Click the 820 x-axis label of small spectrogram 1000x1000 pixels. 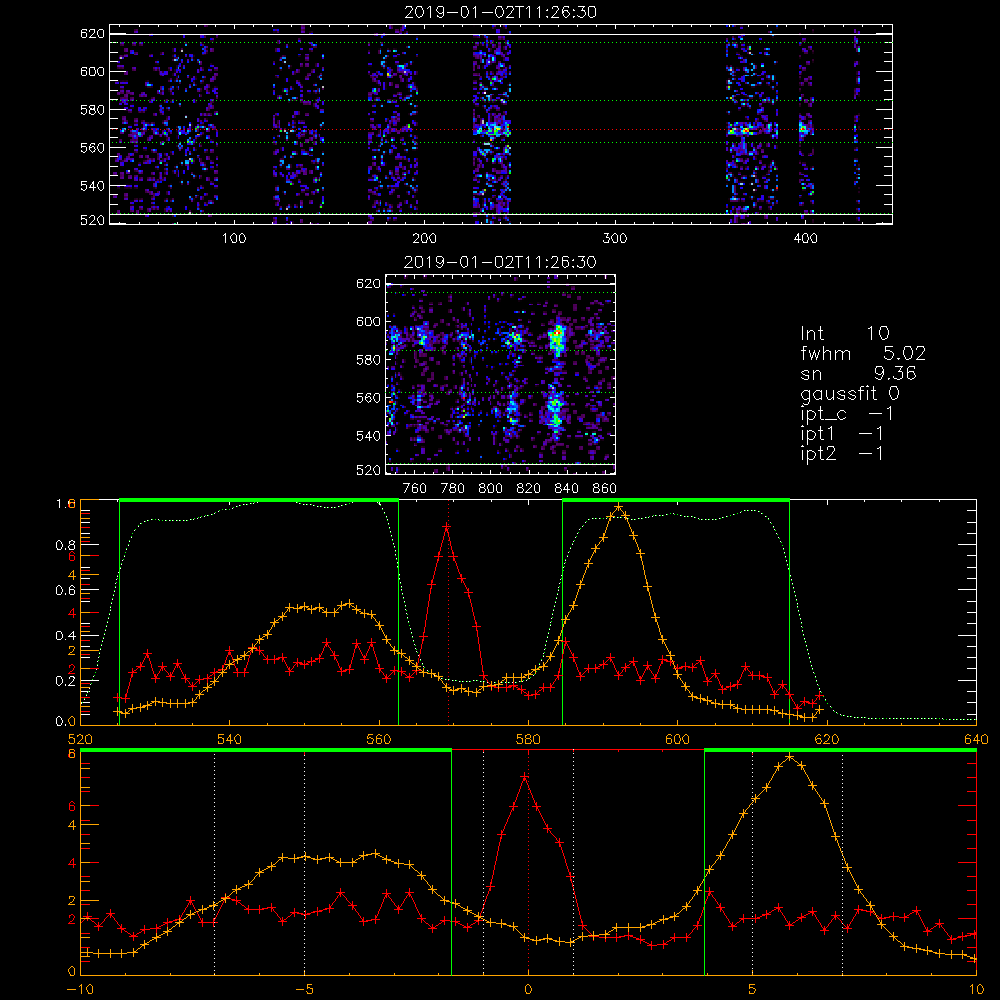pyautogui.click(x=529, y=489)
